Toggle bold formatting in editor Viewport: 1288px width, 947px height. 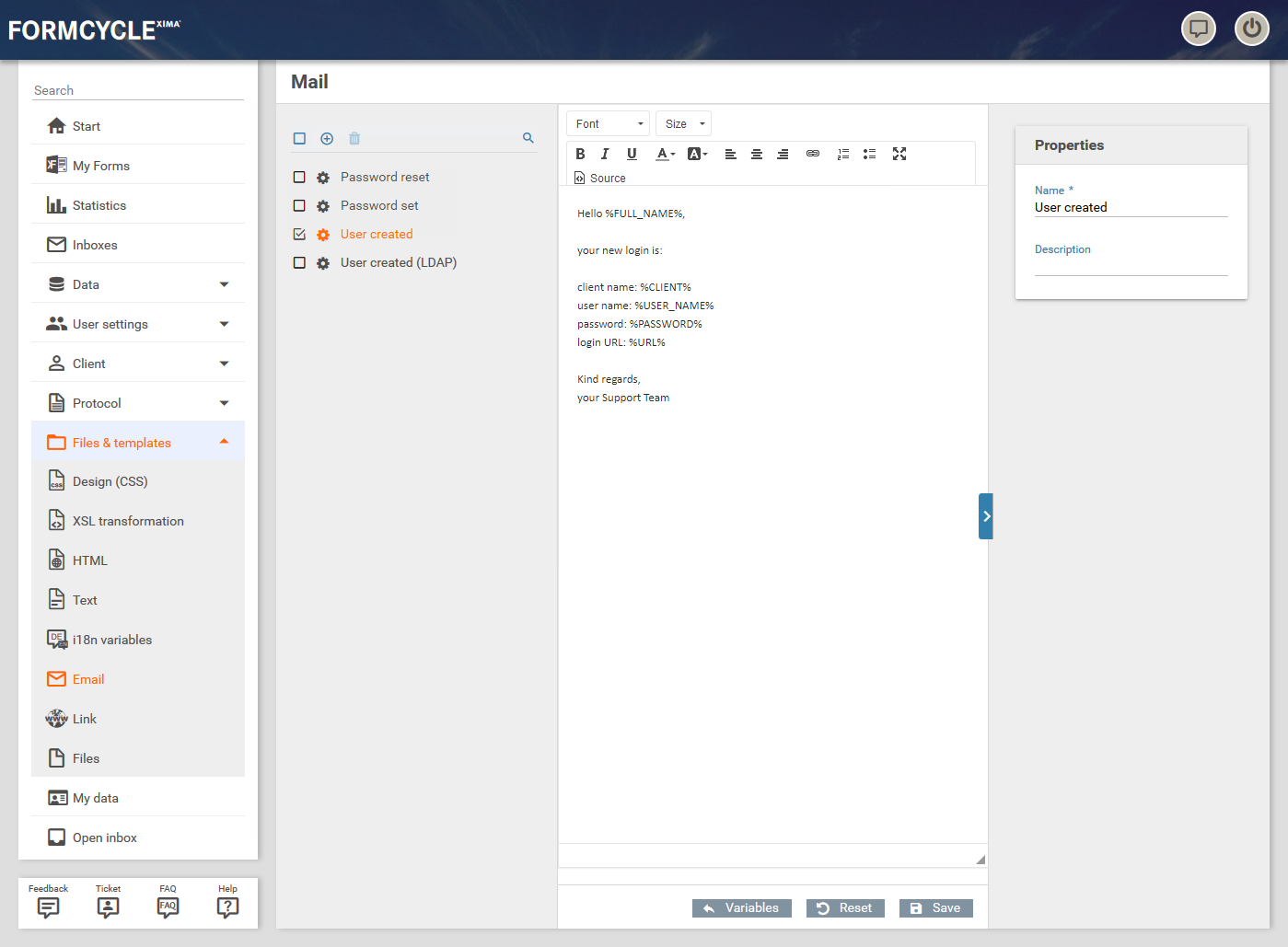[580, 154]
